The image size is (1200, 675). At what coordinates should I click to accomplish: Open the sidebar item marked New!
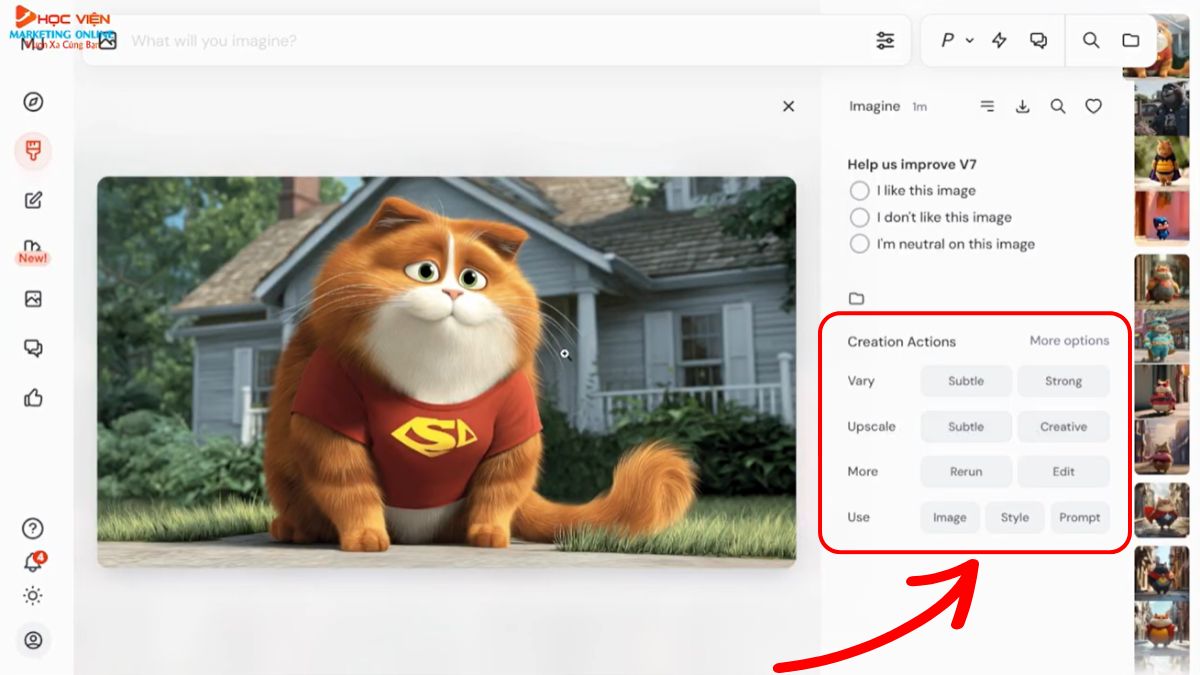33,251
